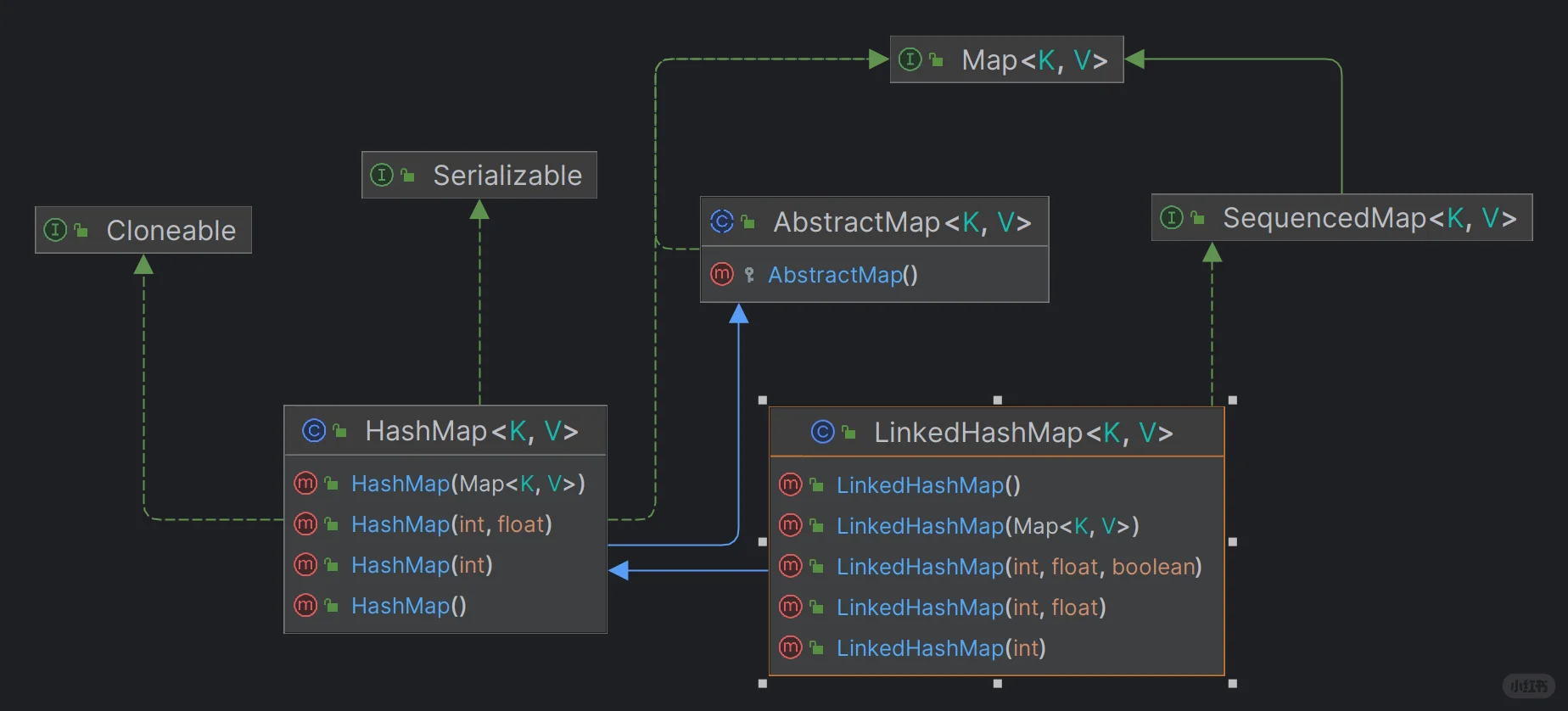This screenshot has width=1568, height=711.
Task: Click the bottom-right selection handle of LinkedHashMap node
Action: [1233, 683]
